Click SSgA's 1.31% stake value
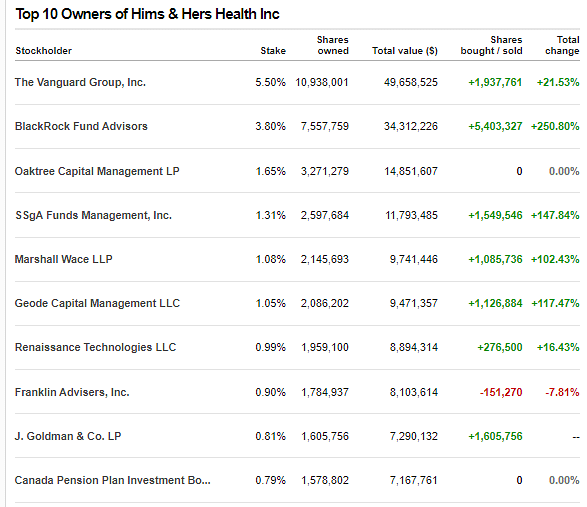 tap(270, 215)
